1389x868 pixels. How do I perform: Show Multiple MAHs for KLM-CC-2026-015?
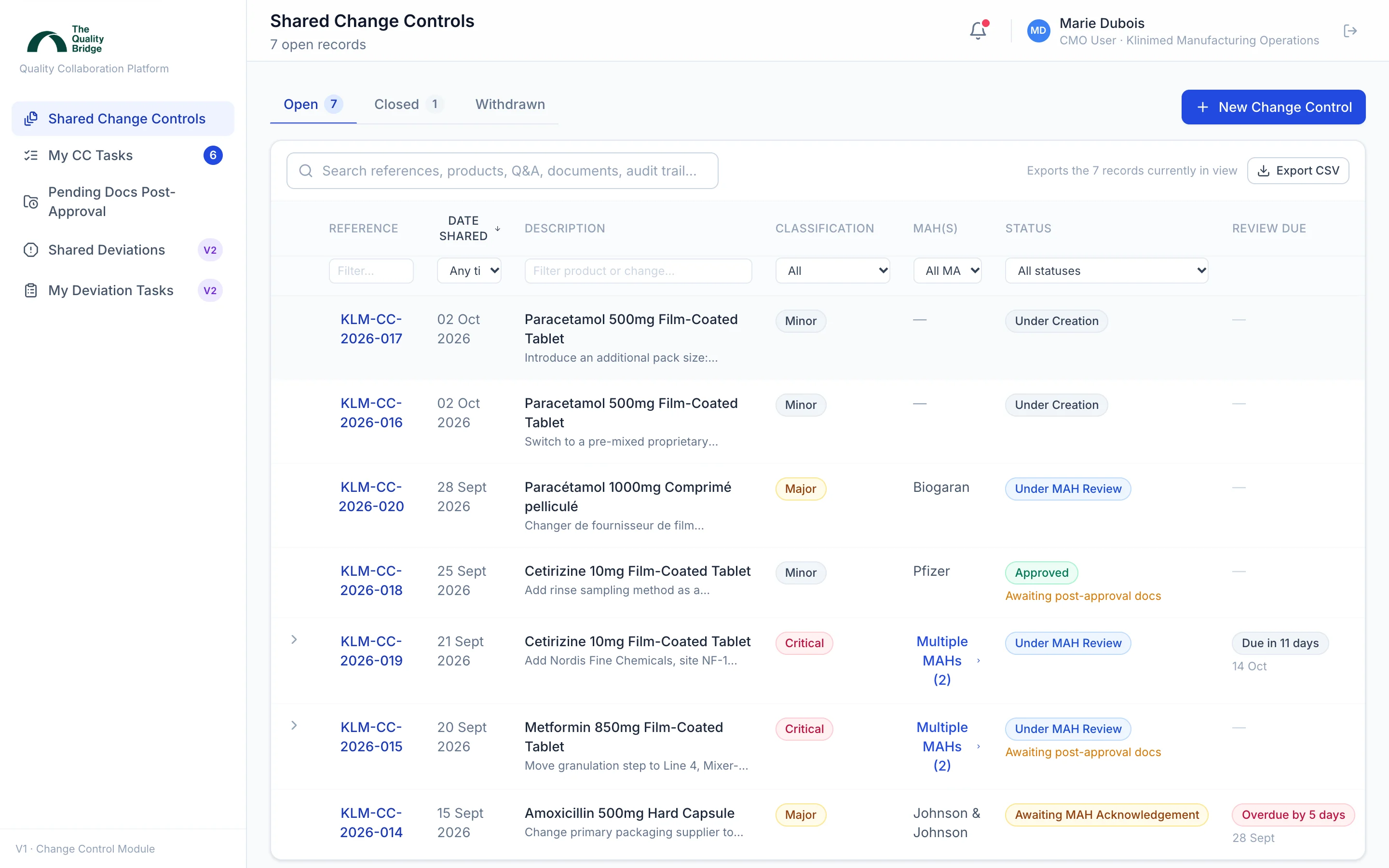point(947,746)
